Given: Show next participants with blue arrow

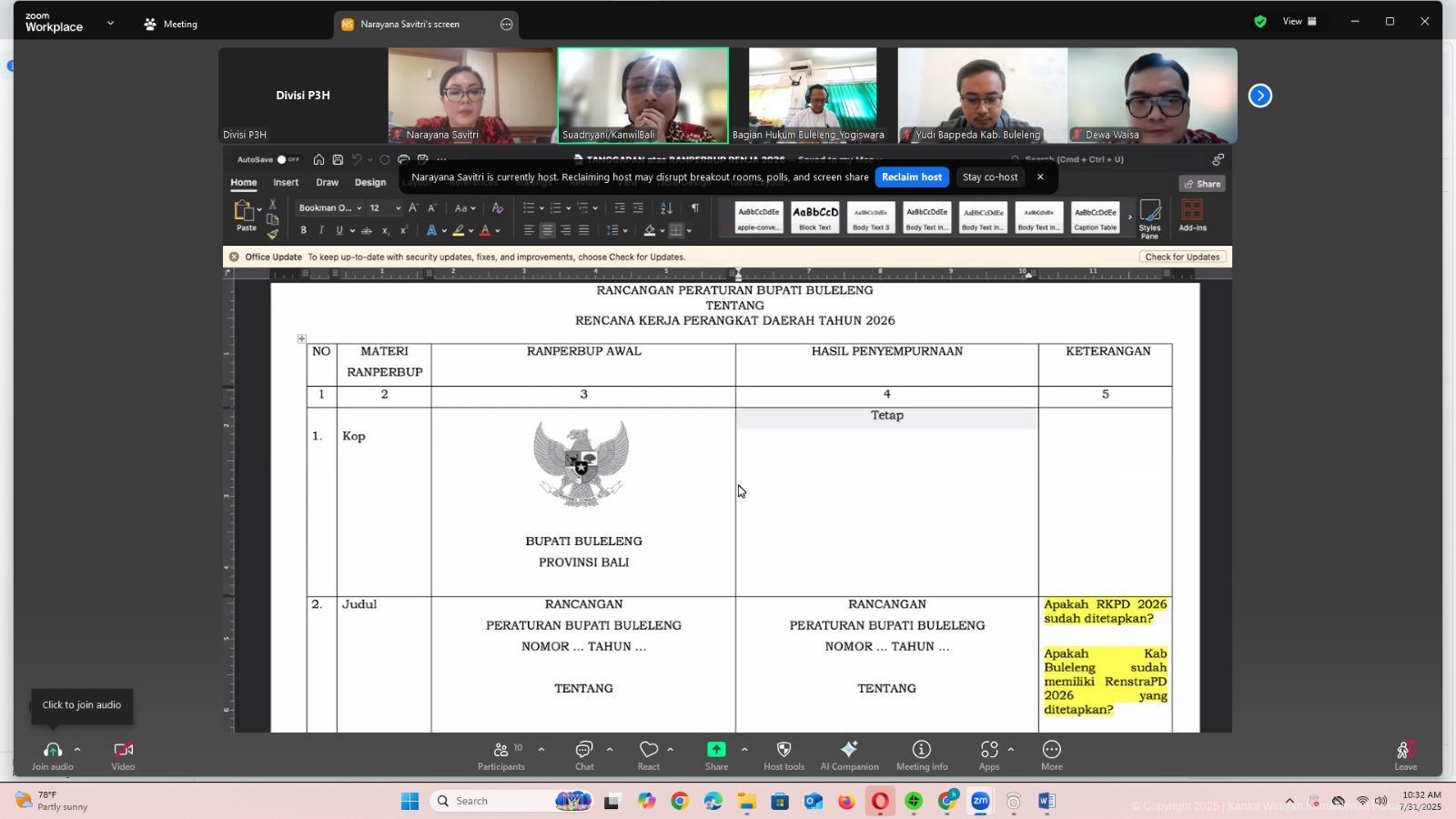Looking at the screenshot, I should click(1259, 96).
